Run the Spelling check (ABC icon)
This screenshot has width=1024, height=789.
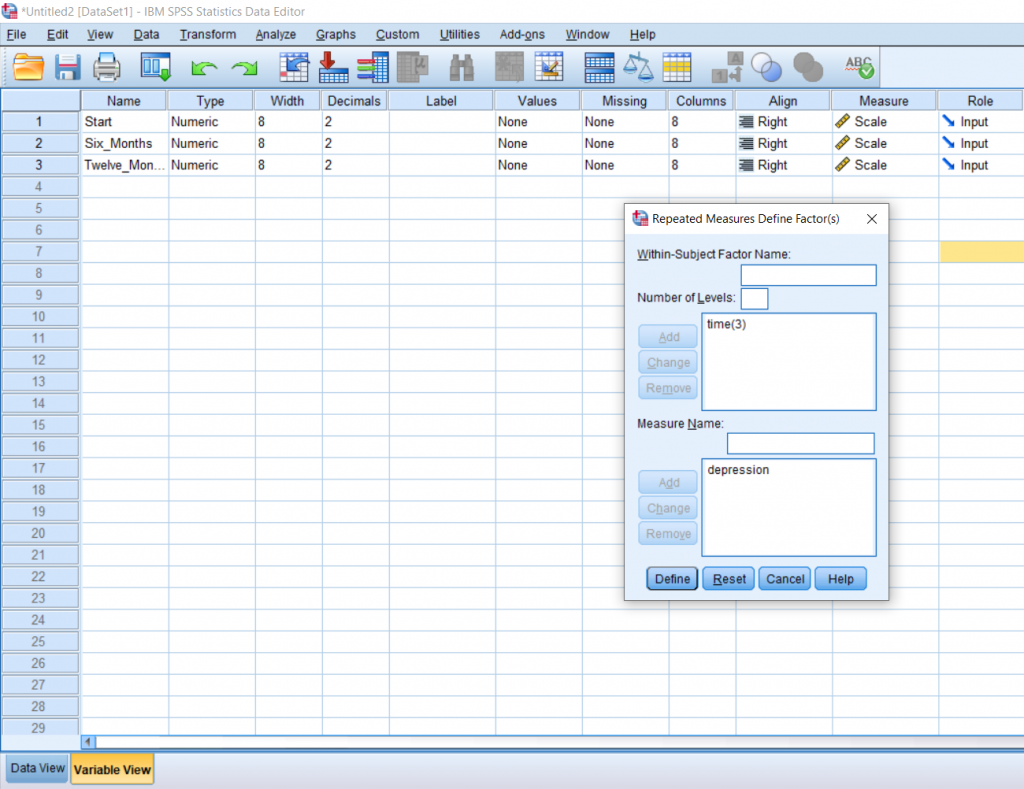coord(857,67)
